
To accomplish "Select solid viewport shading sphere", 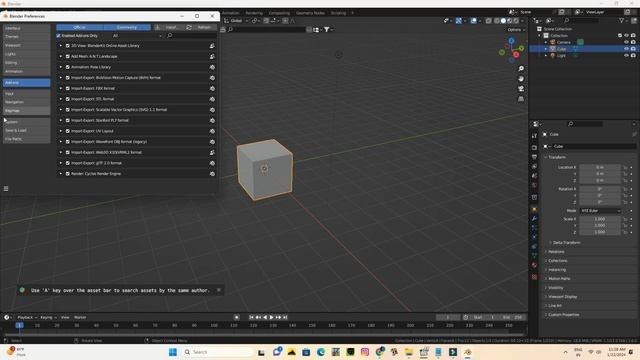I will [x=503, y=20].
